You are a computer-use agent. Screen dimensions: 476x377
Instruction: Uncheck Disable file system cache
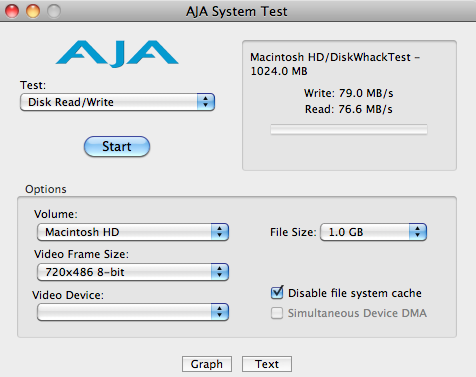[277, 293]
